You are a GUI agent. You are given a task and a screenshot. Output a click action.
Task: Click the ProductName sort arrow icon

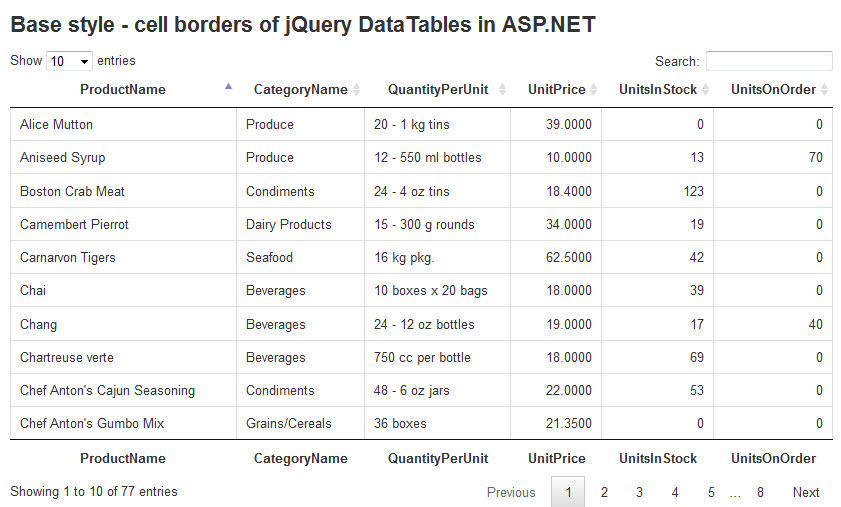(228, 86)
